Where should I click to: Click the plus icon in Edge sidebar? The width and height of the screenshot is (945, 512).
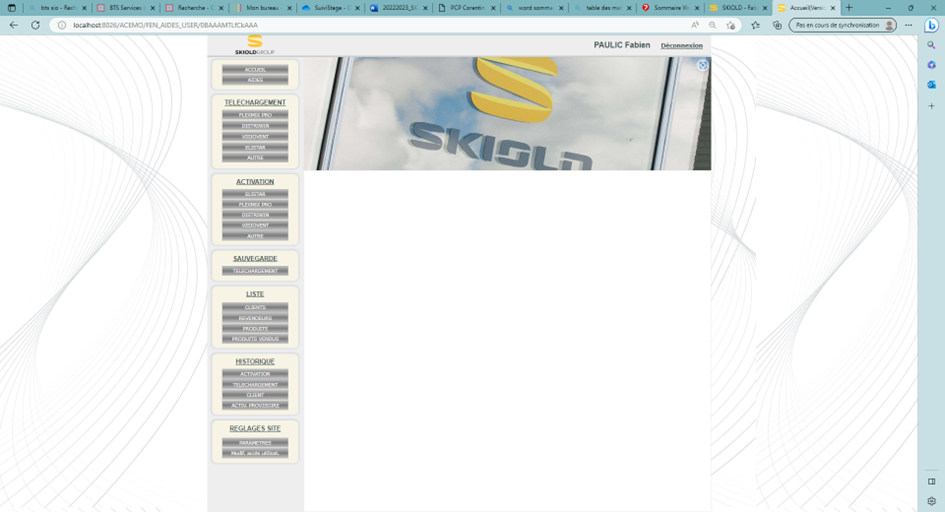click(931, 106)
